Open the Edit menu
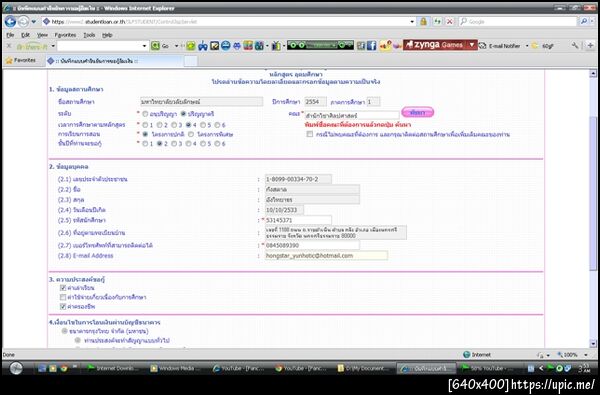Image resolution: width=600 pixels, height=395 pixels. [x=25, y=35]
